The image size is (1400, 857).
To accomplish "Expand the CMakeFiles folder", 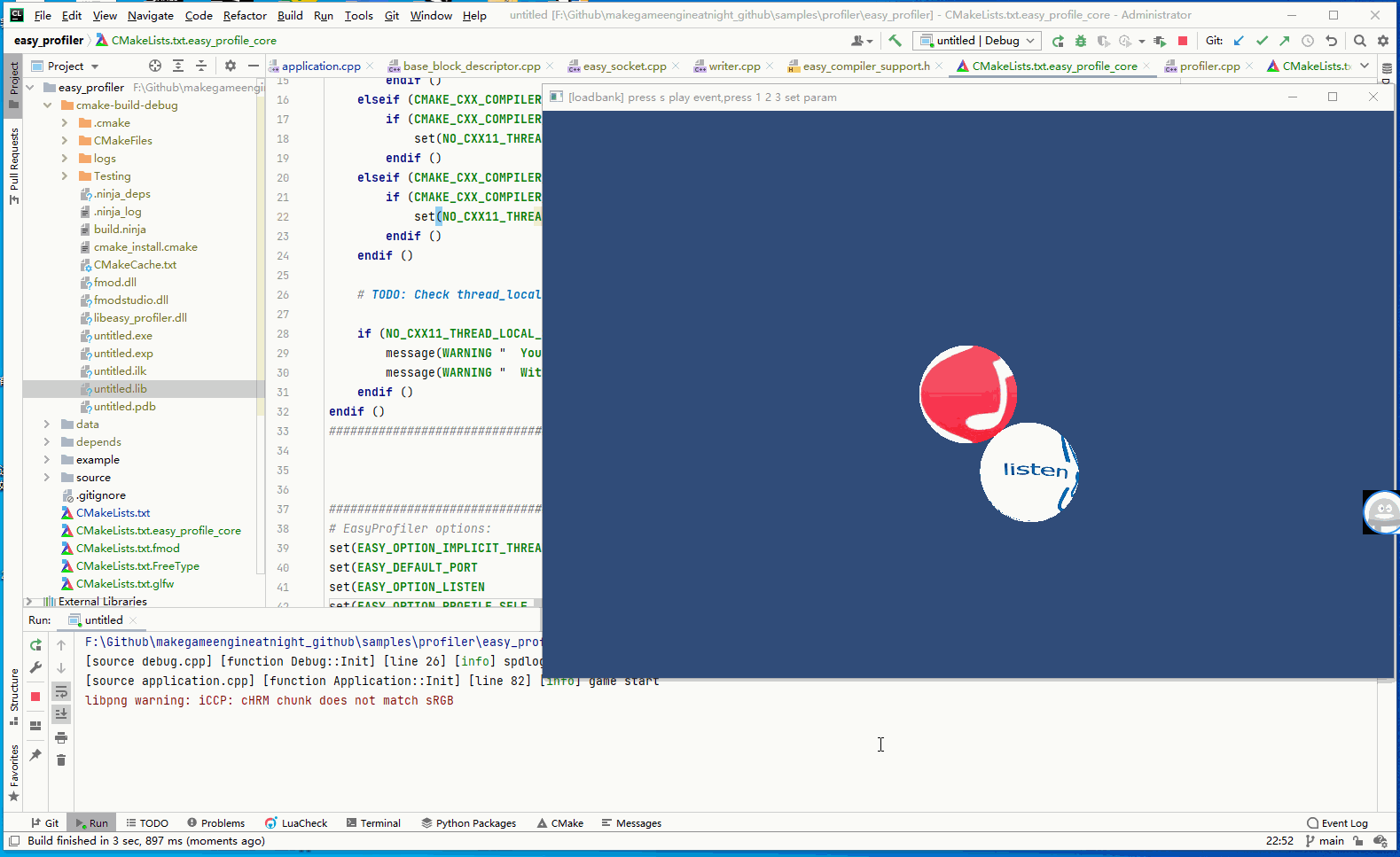I will click(65, 141).
